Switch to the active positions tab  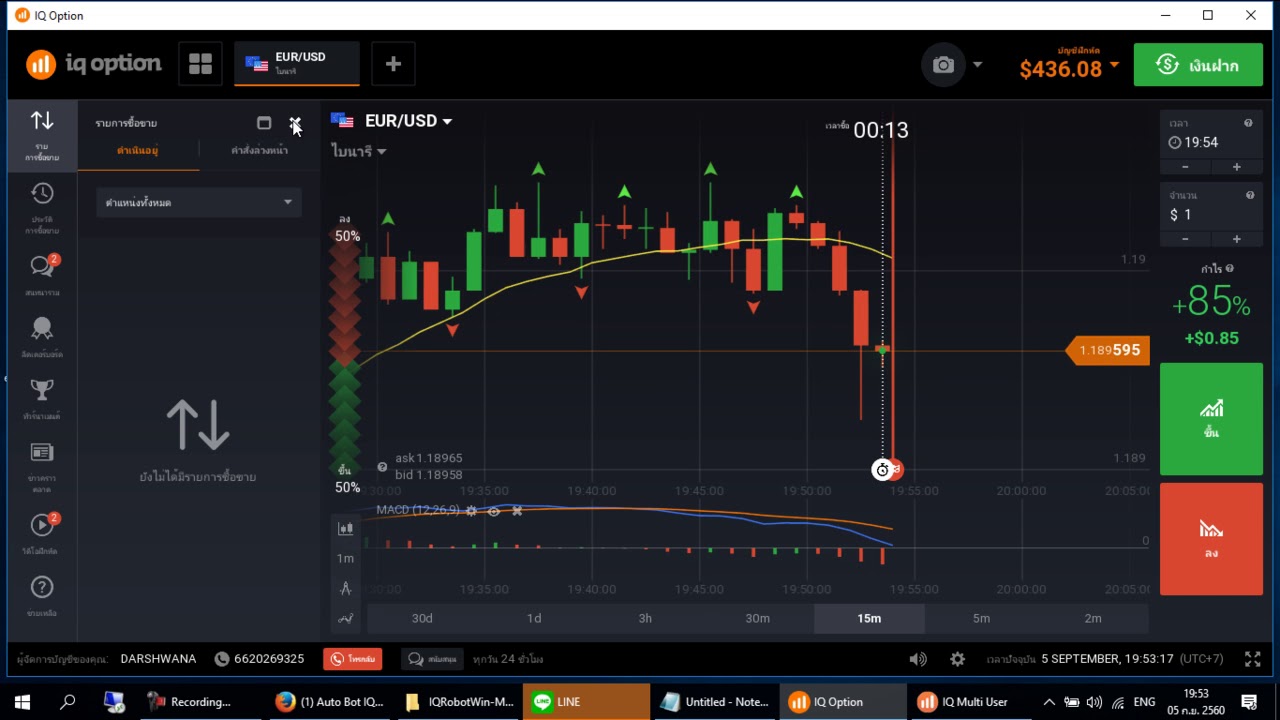point(138,151)
